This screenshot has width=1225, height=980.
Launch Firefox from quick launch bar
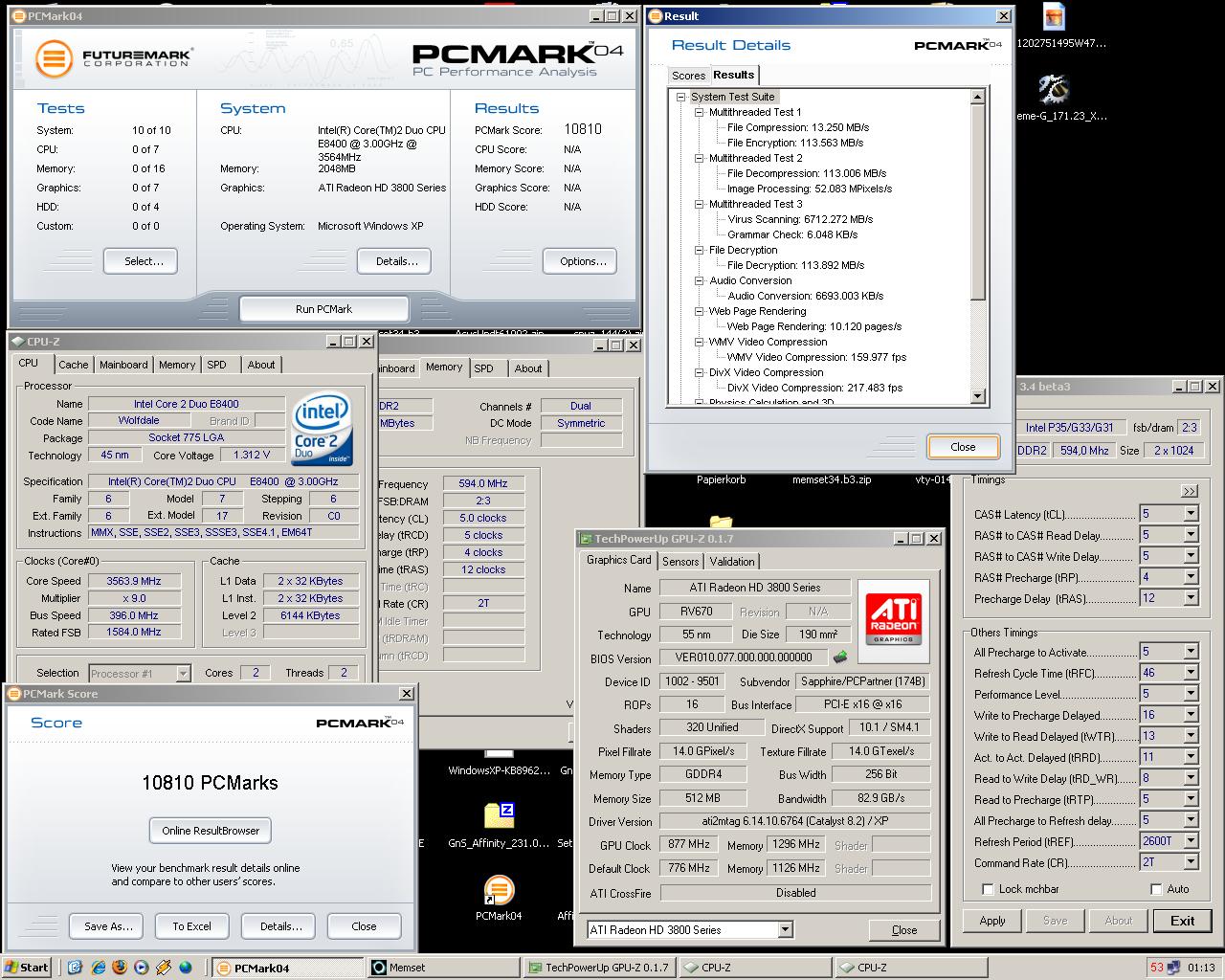119,968
